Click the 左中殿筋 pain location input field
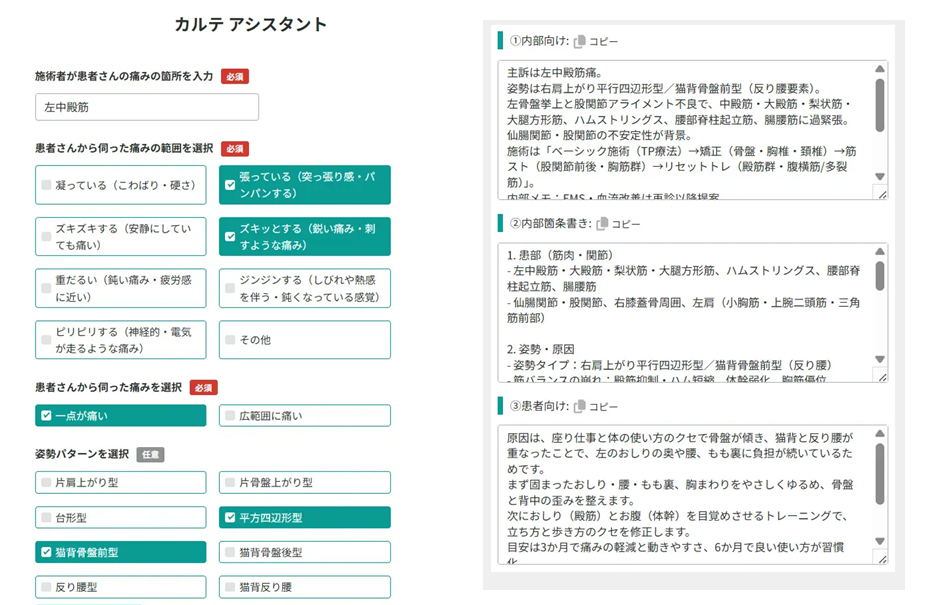 (x=147, y=107)
